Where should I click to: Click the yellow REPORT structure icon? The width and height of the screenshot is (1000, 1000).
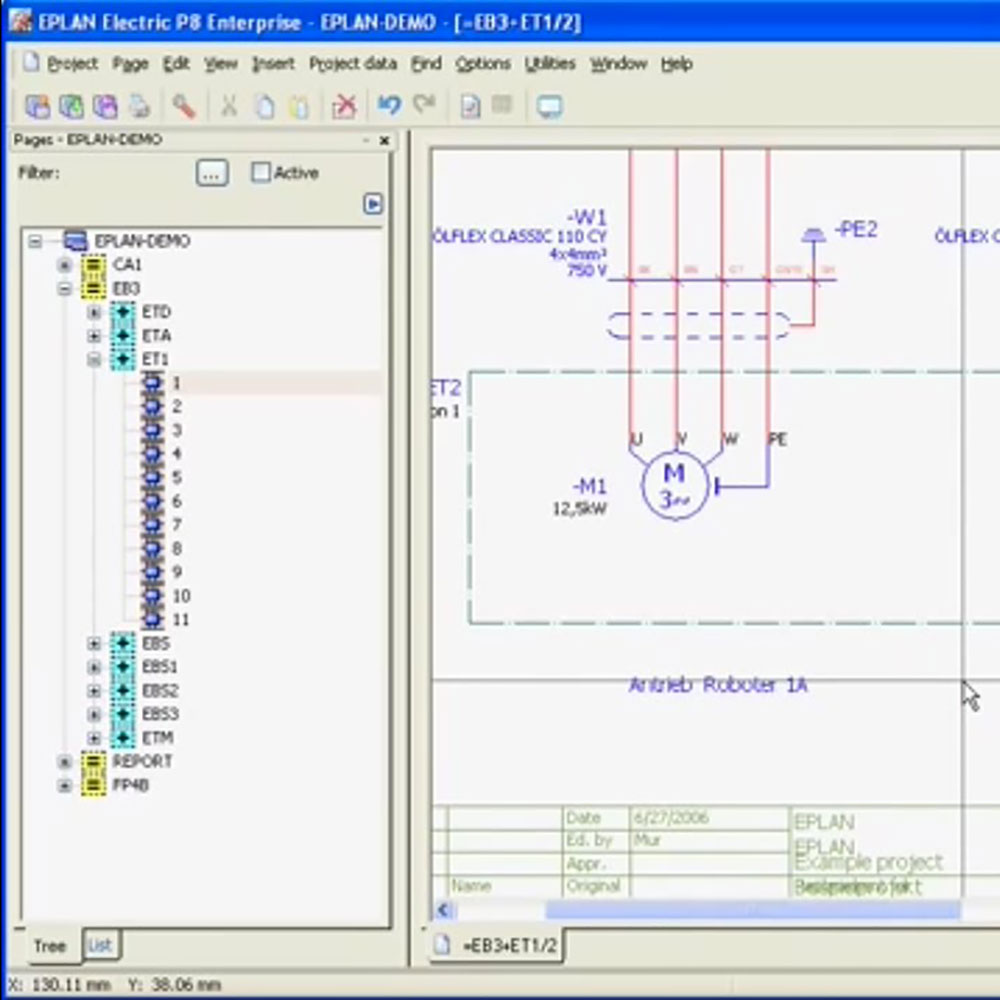93,761
